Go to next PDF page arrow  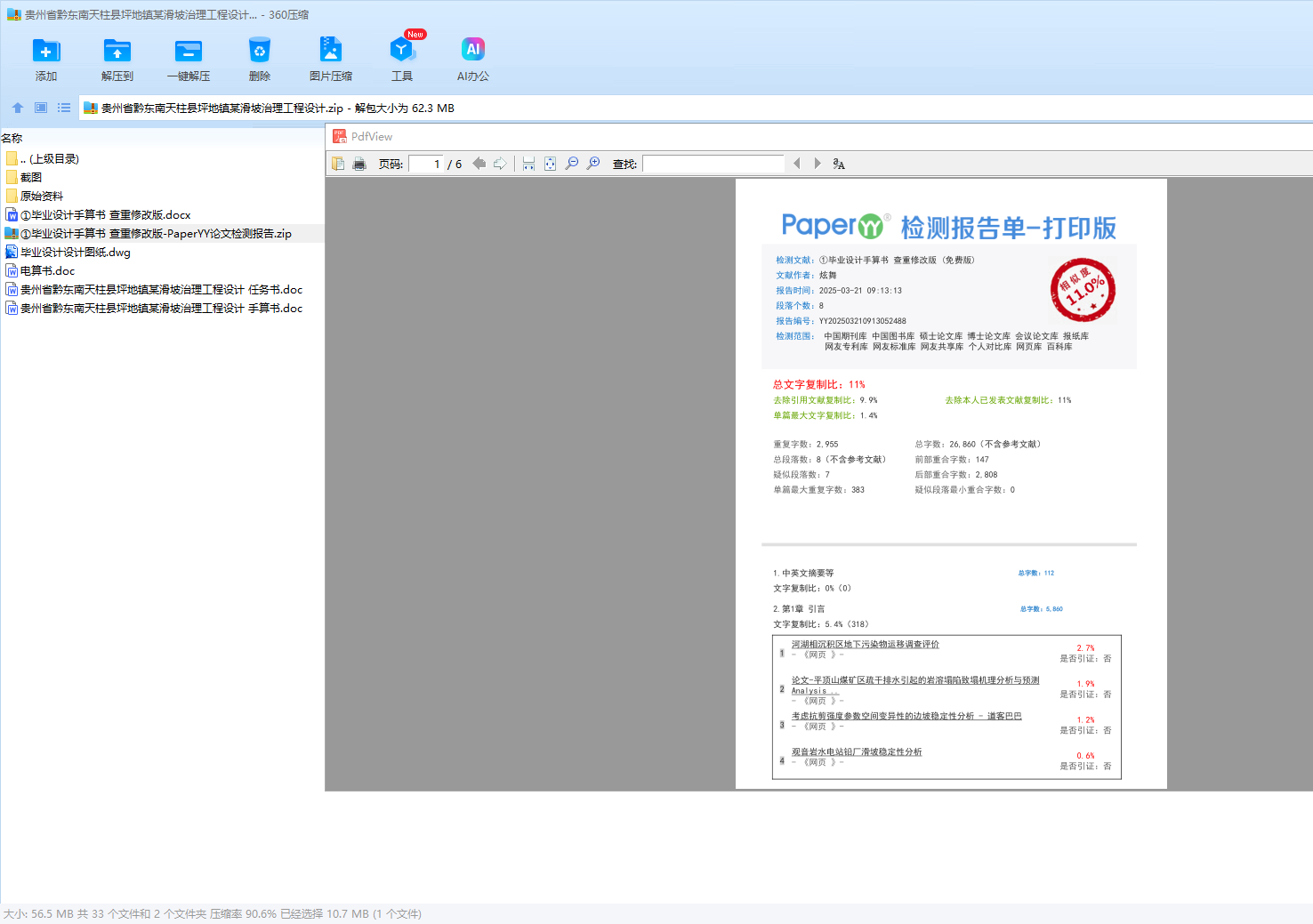(x=500, y=164)
